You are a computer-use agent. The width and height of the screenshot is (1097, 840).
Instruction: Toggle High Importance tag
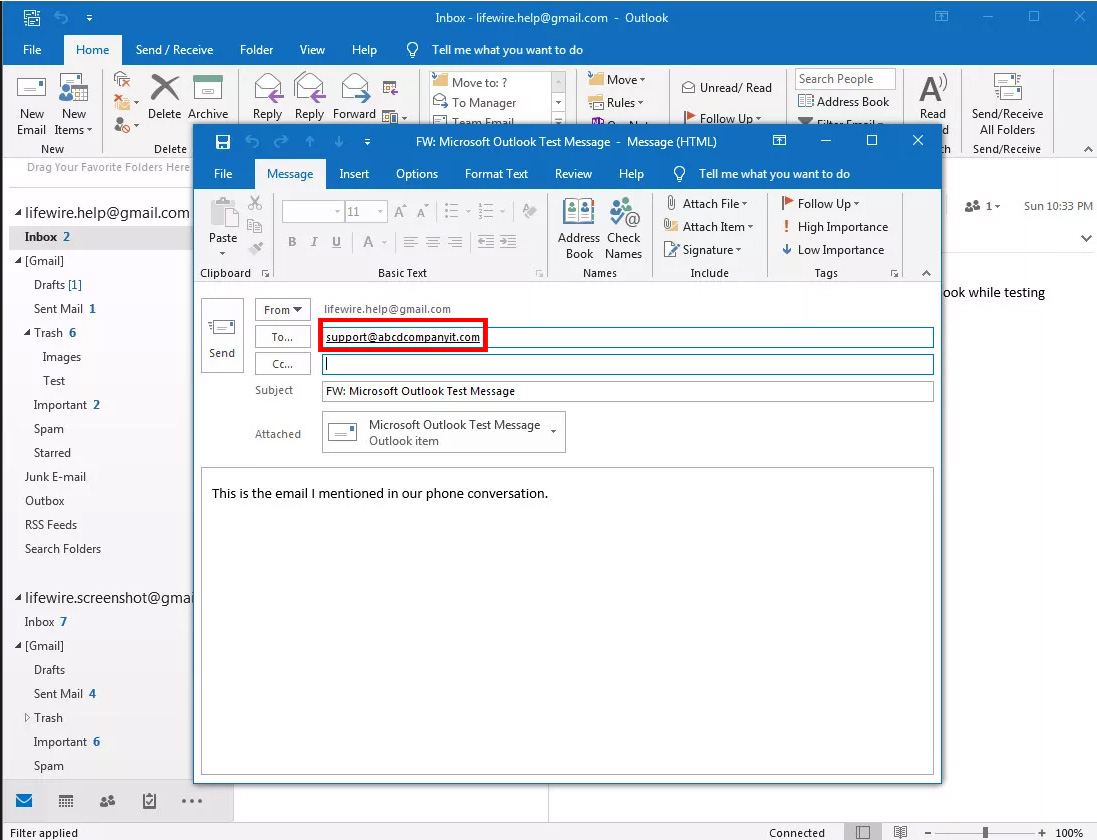pos(834,227)
